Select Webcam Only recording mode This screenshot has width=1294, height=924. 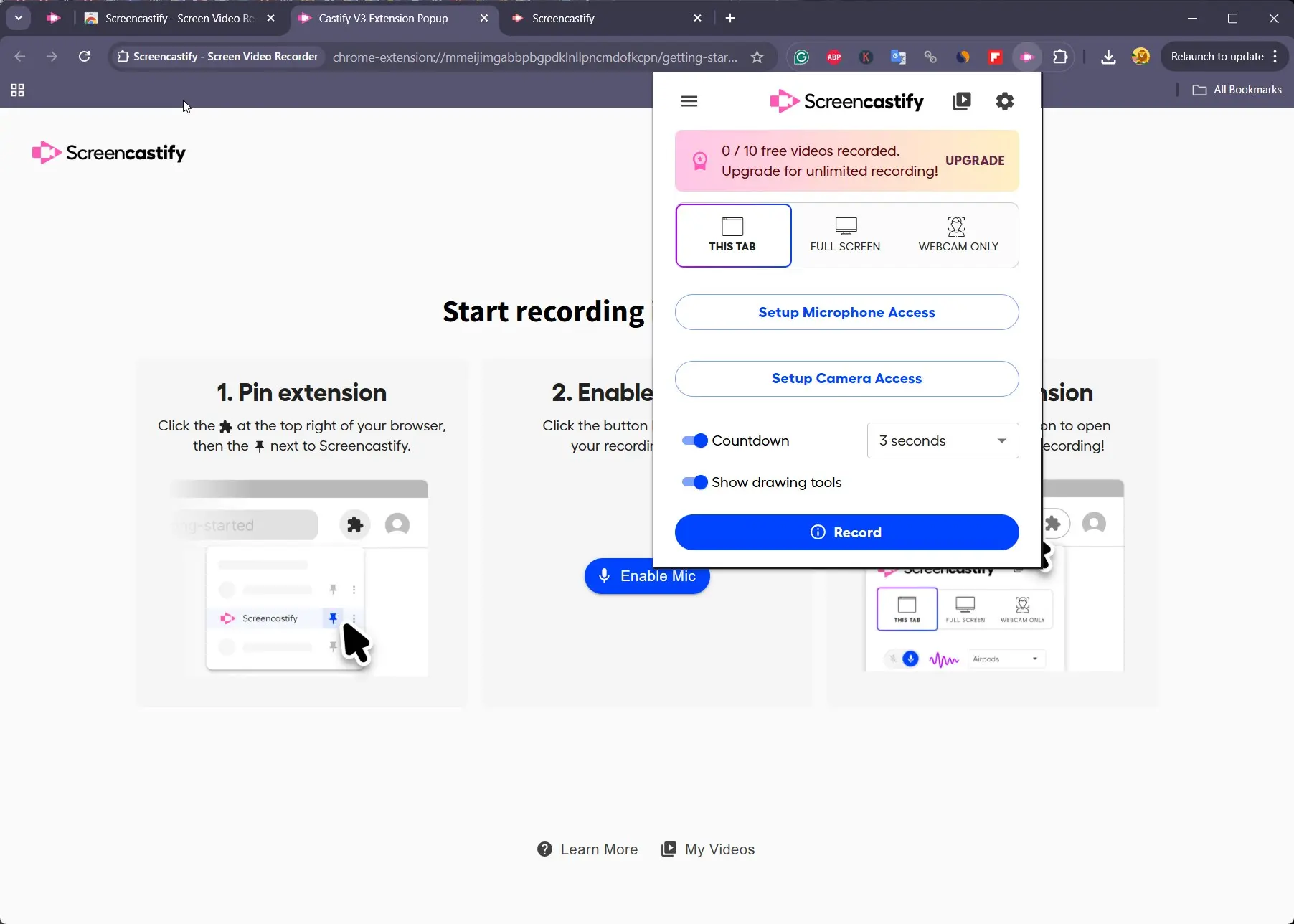(x=958, y=235)
